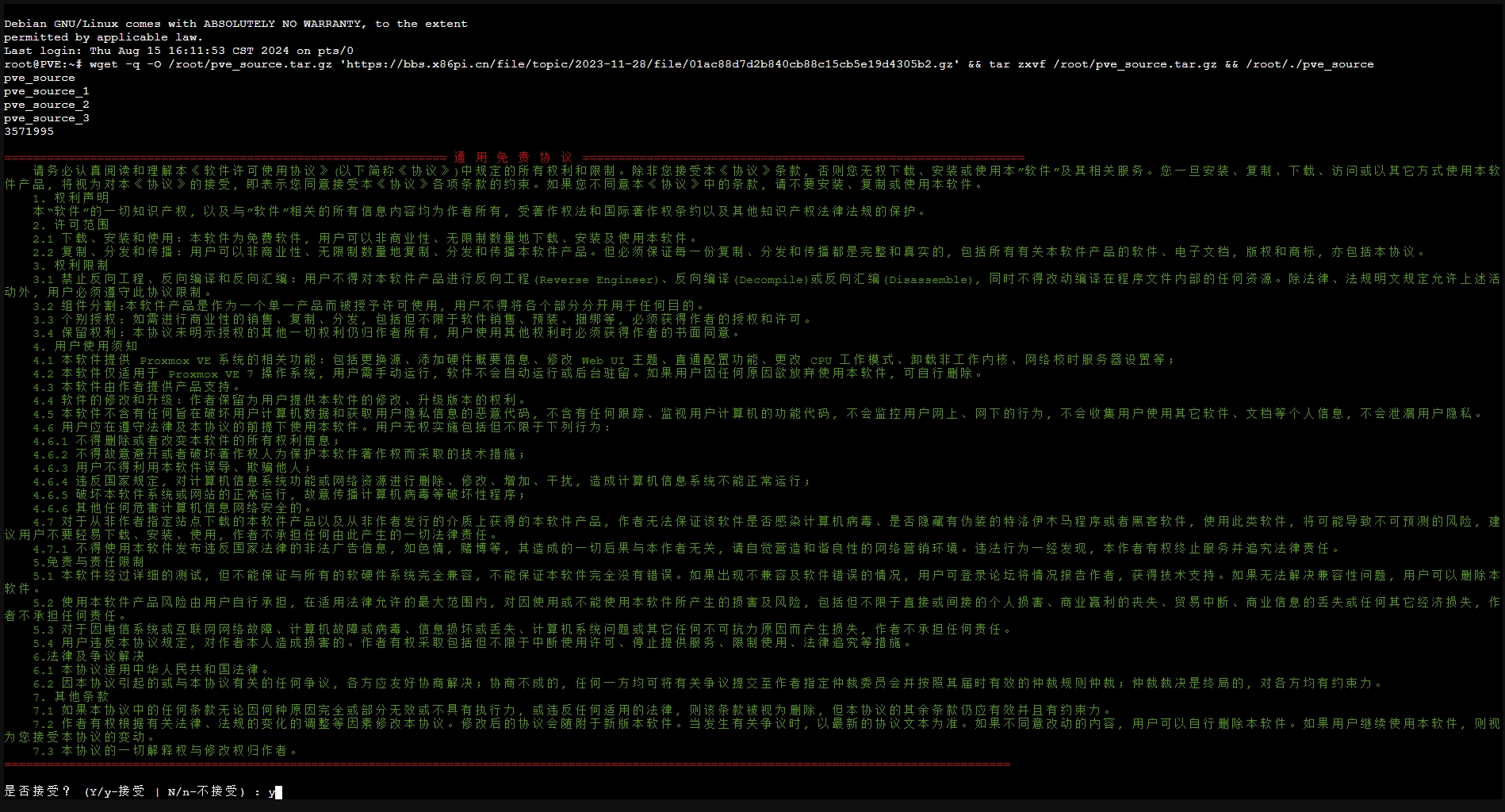Click the number '3571995' output line

pos(29,132)
